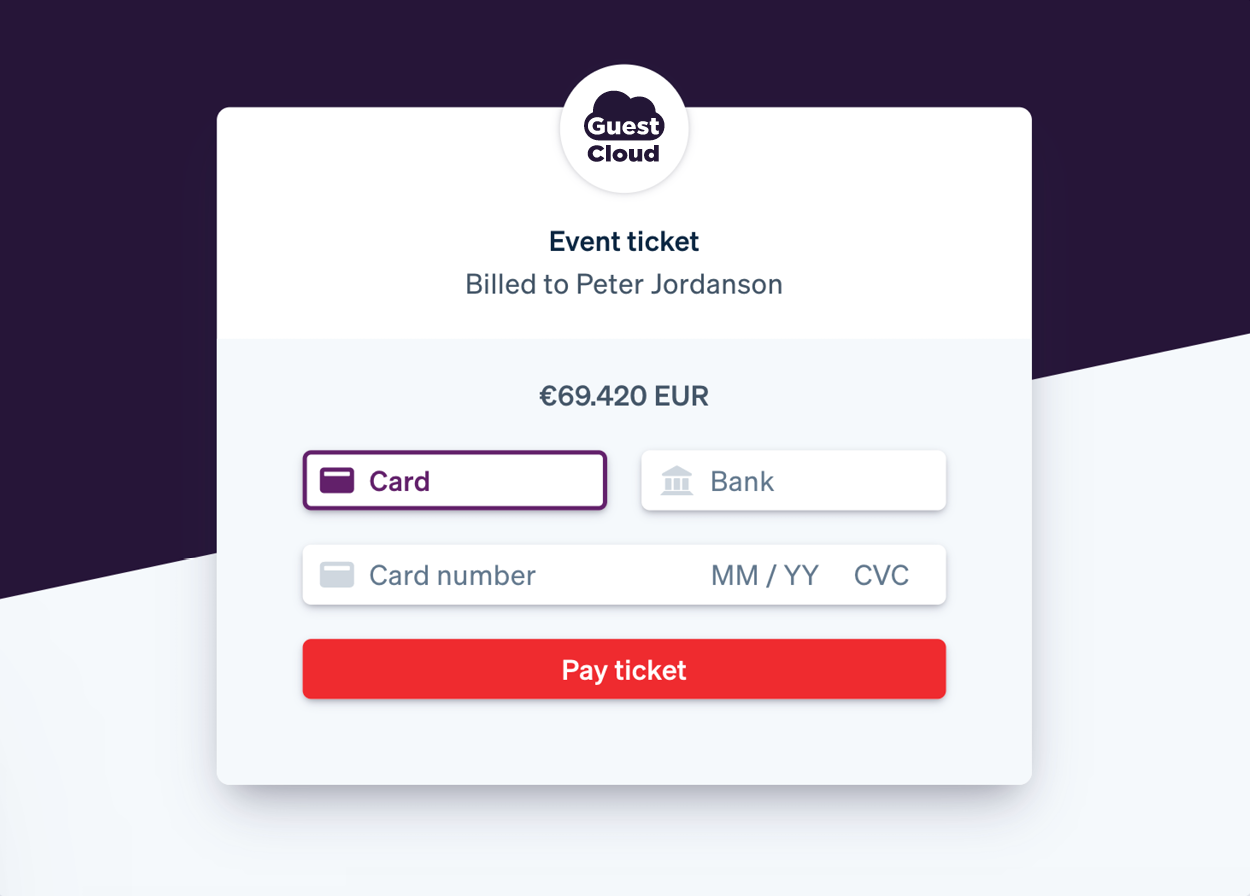Click empty space below the Pay ticket button
This screenshot has width=1250, height=896.
point(624,742)
